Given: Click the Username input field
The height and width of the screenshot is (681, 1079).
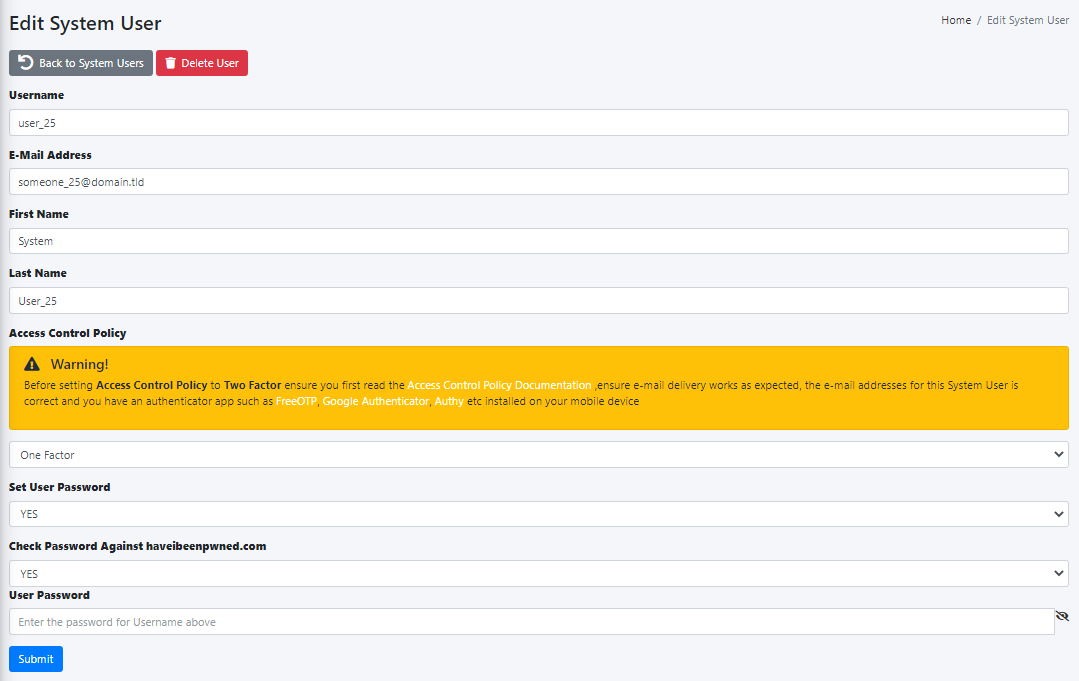Looking at the screenshot, I should pos(539,122).
